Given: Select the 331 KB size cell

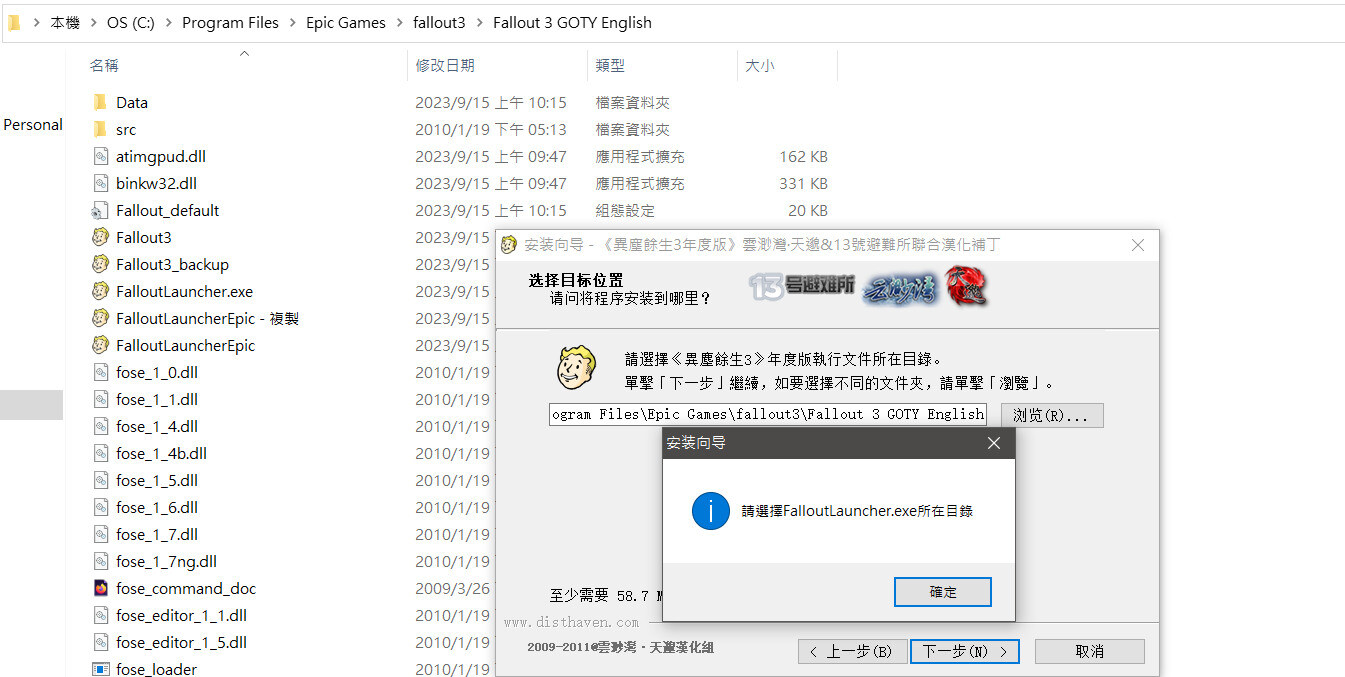Looking at the screenshot, I should click(x=803, y=183).
